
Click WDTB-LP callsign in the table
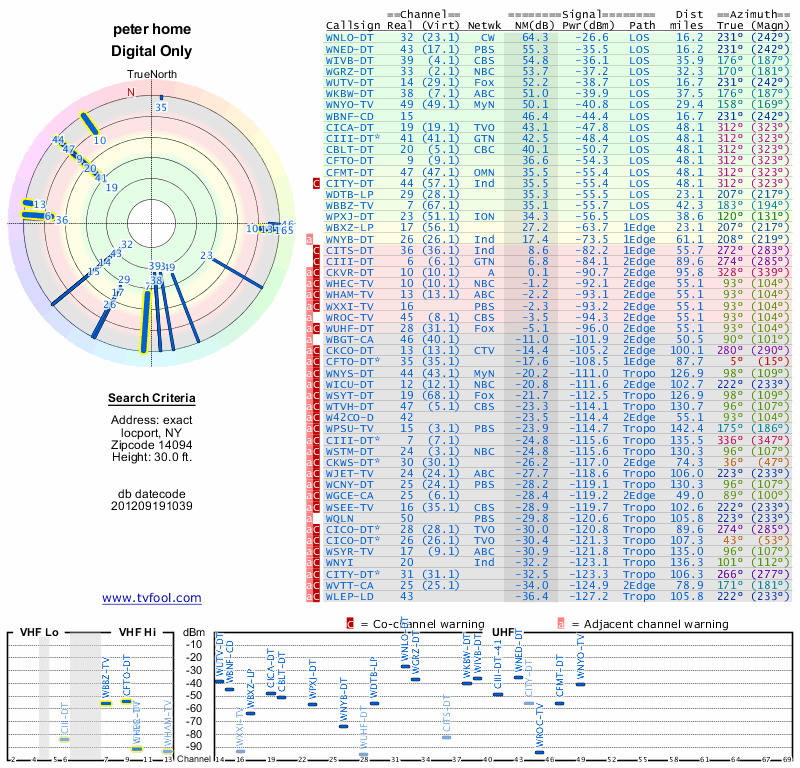(349, 194)
